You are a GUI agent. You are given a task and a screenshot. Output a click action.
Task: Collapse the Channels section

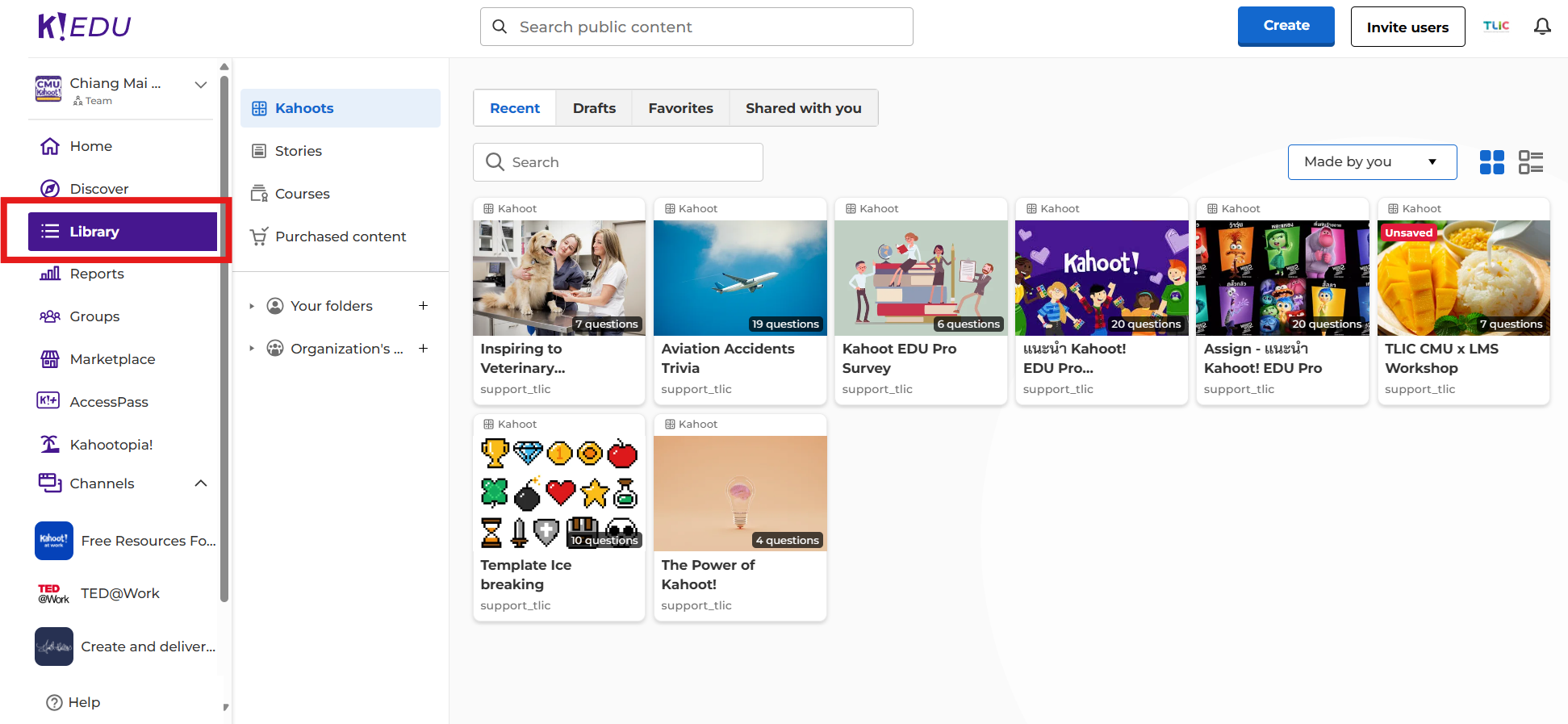(x=201, y=483)
